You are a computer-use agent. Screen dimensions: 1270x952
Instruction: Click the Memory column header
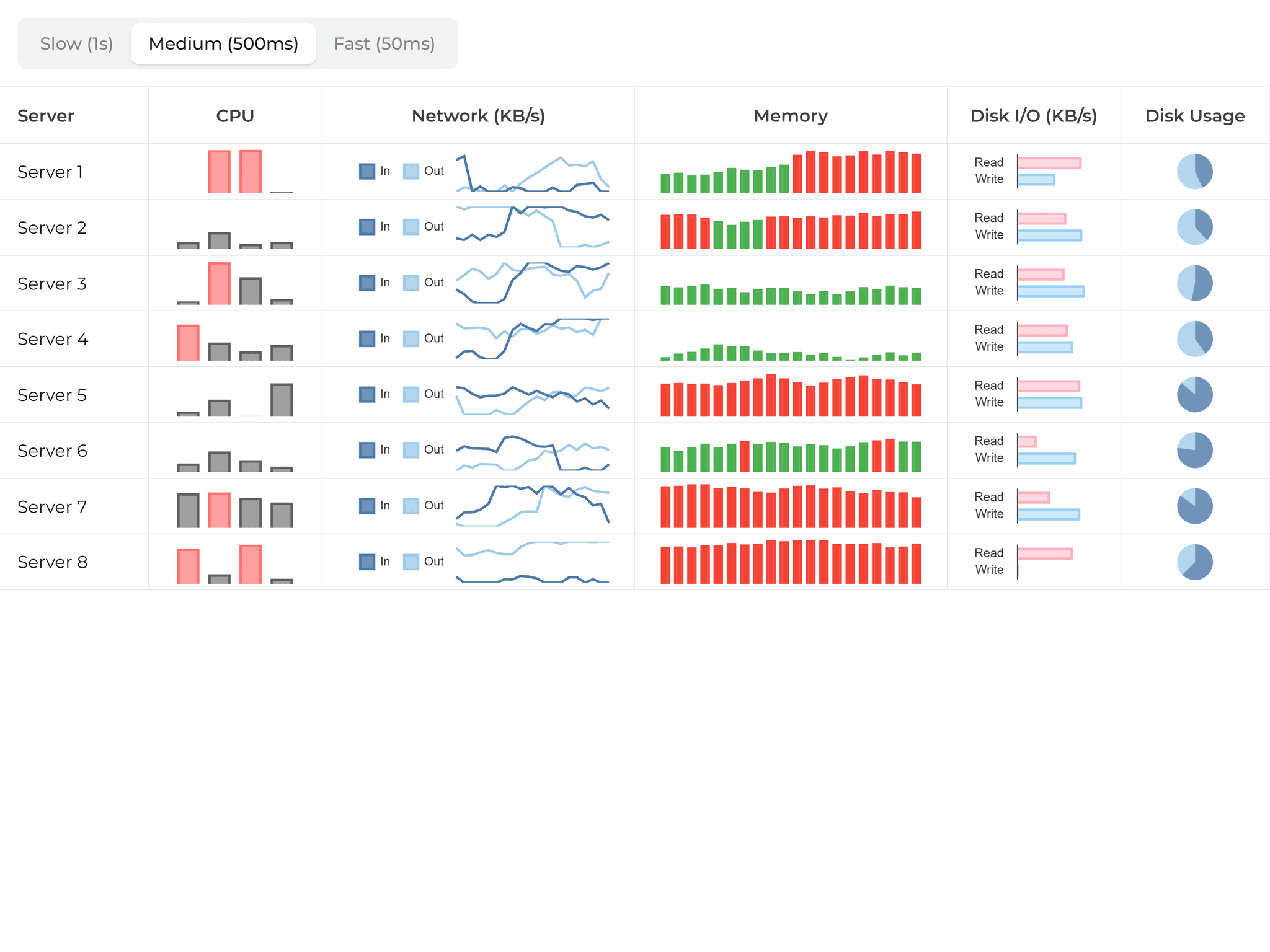tap(791, 116)
